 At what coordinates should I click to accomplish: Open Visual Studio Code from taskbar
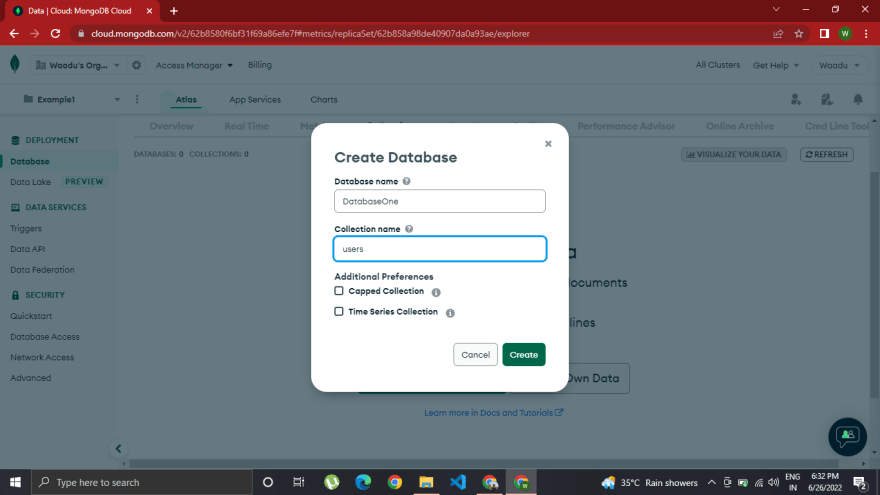458,482
